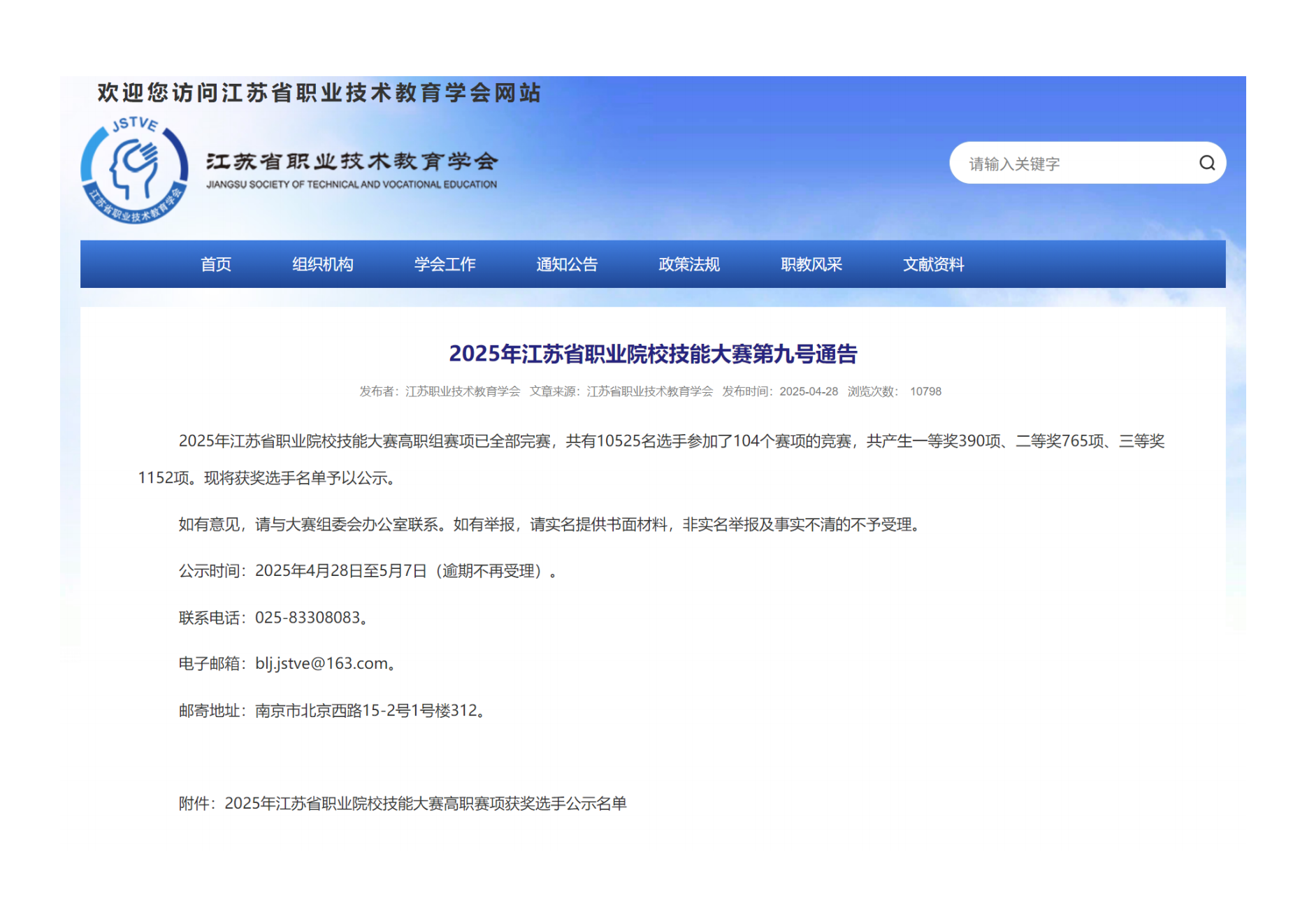Open the 文献资料 navigation item
This screenshot has width=1307, height=924.
click(934, 264)
